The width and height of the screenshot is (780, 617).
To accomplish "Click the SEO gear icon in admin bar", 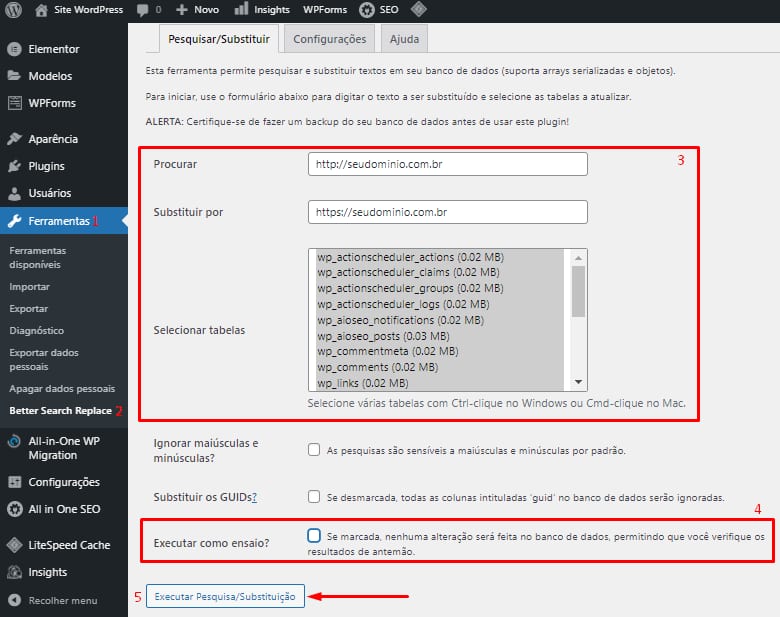I will (x=367, y=9).
